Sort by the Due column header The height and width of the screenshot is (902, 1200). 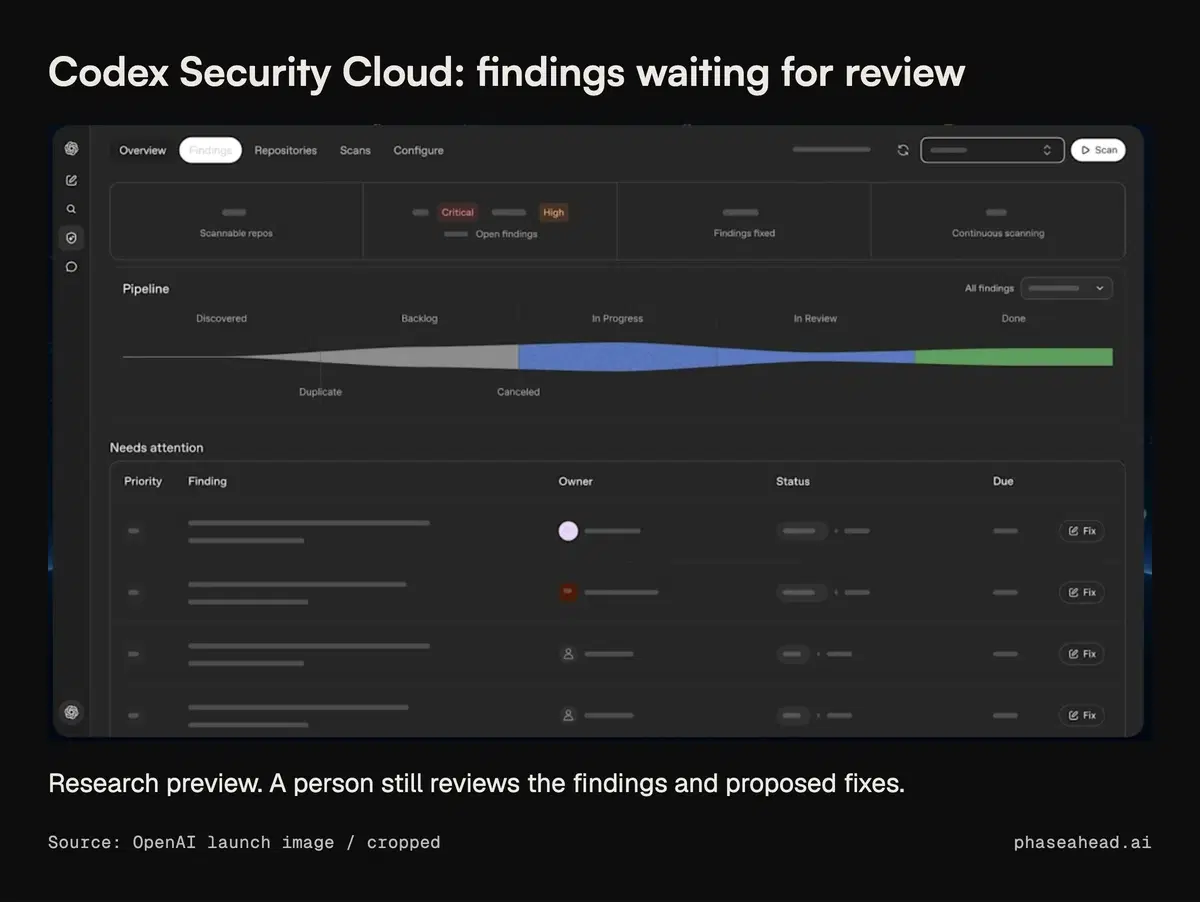[x=1003, y=481]
